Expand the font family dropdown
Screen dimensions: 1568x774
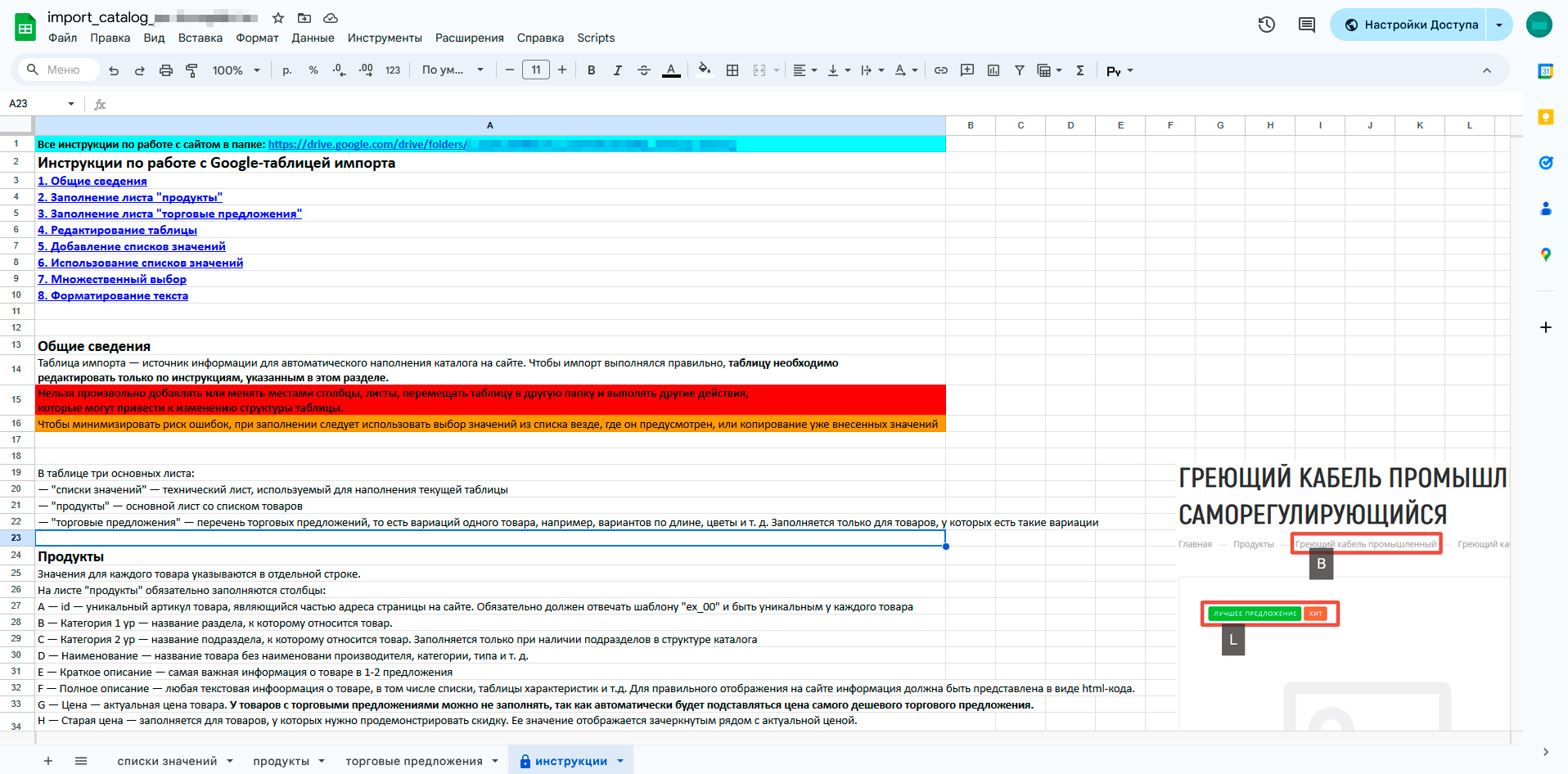coord(453,70)
